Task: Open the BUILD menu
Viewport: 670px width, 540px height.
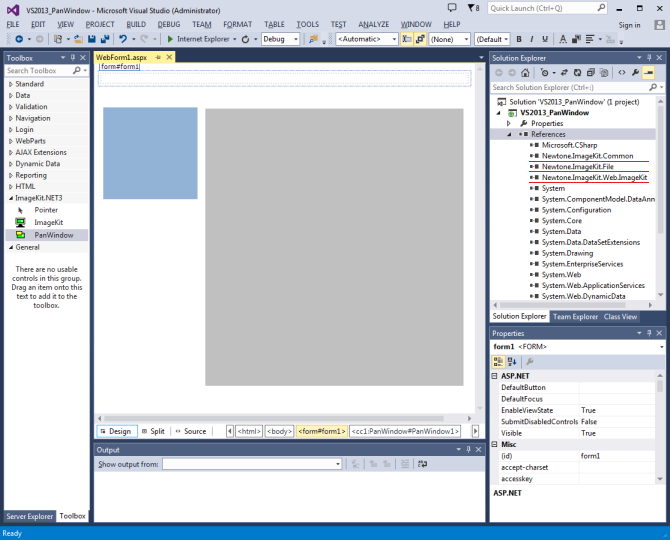Action: coord(136,24)
